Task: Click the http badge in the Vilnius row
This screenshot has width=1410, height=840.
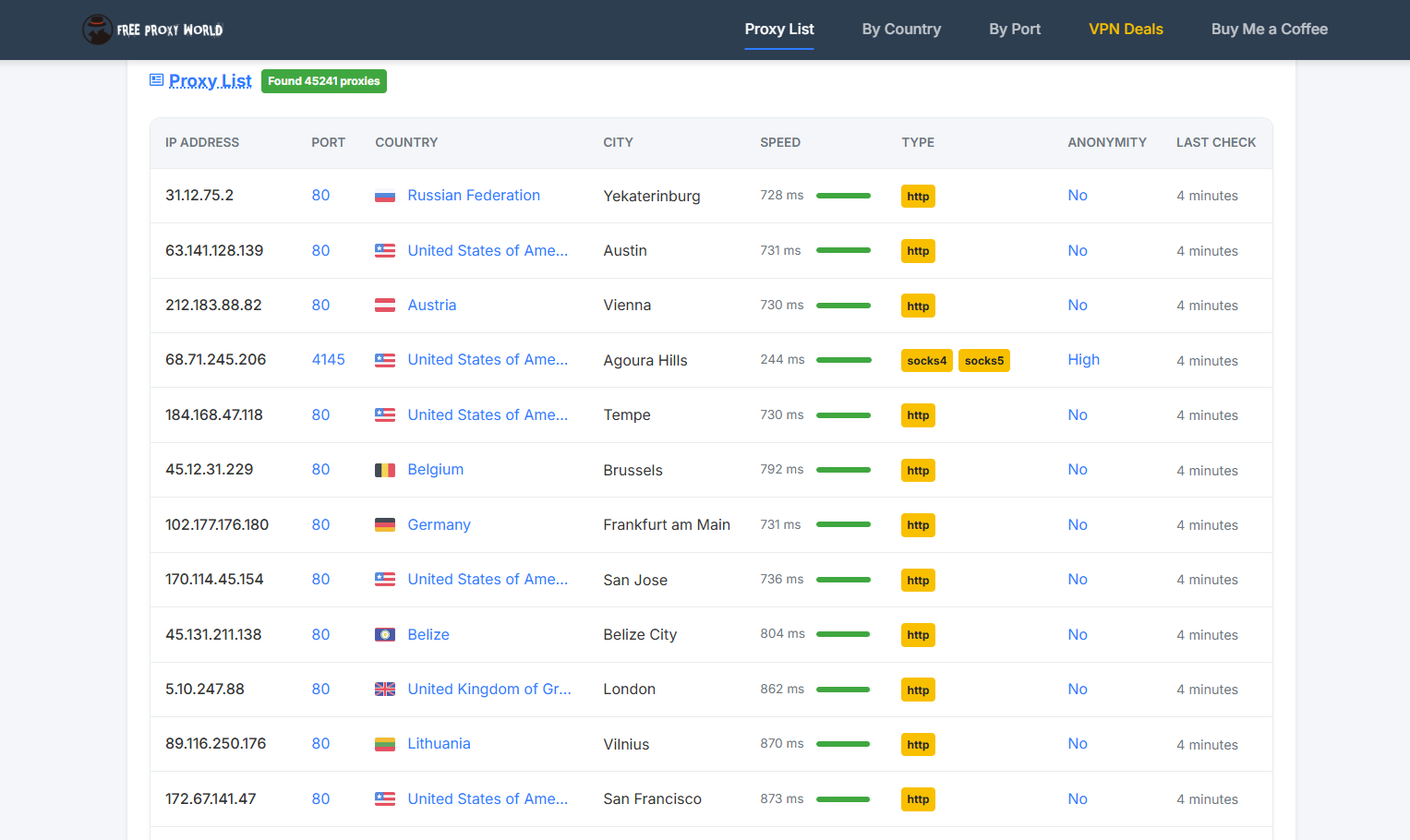Action: click(x=918, y=744)
